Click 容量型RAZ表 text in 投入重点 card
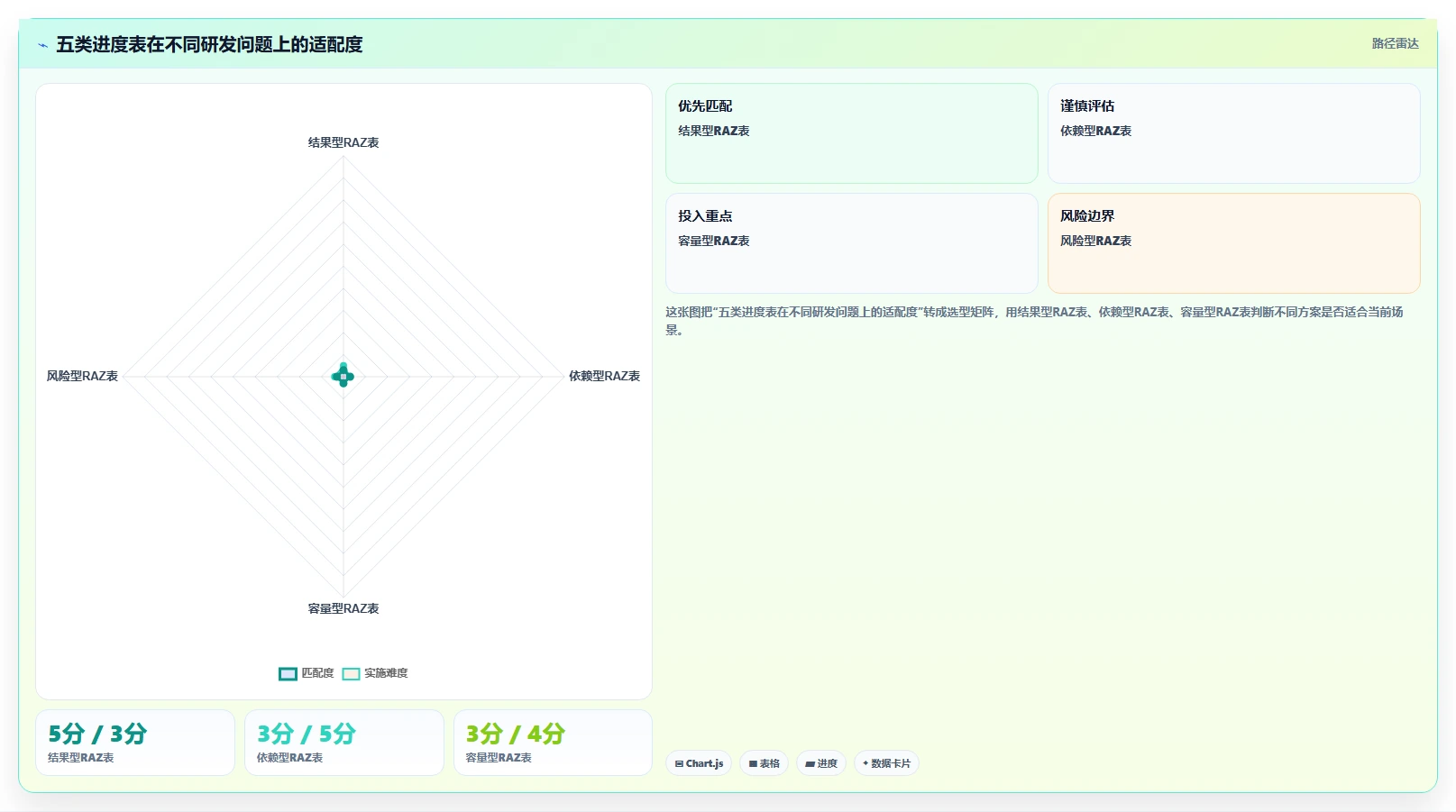Viewport: 1456px width, 812px height. click(714, 241)
